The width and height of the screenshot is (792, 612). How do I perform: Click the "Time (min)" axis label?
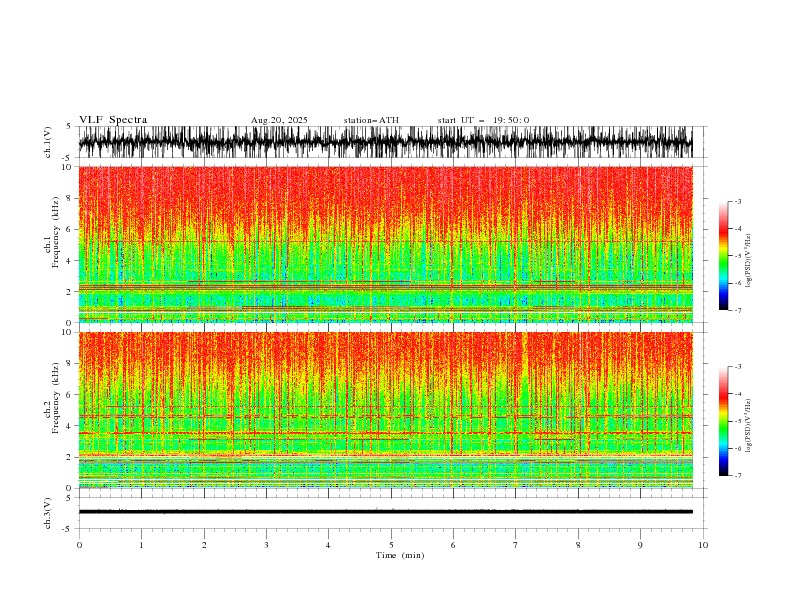pyautogui.click(x=400, y=555)
